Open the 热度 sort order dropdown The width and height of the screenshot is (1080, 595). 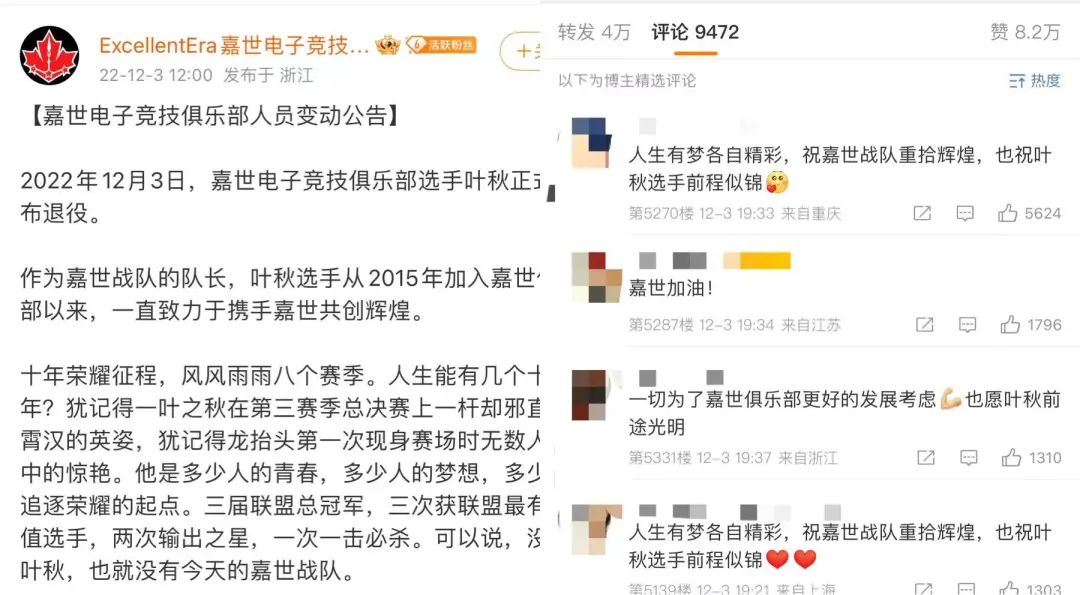pyautogui.click(x=1035, y=81)
